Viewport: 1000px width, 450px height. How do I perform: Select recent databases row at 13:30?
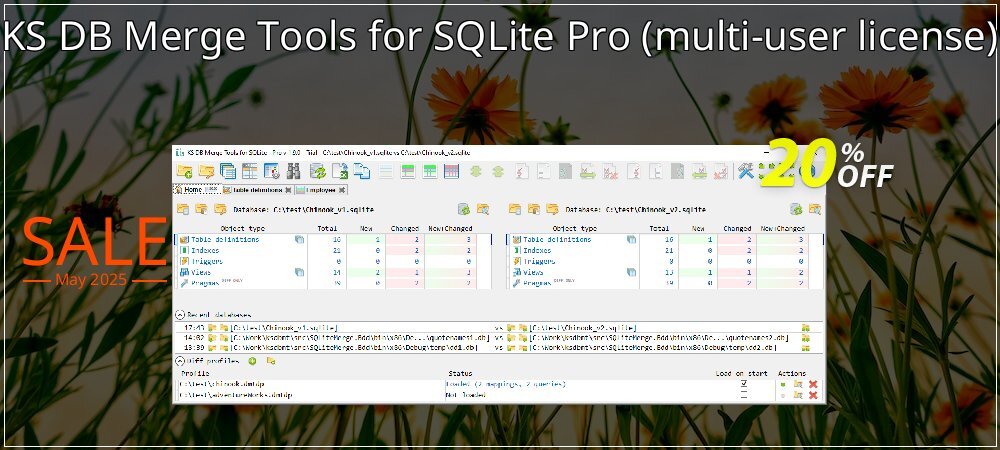(498, 347)
